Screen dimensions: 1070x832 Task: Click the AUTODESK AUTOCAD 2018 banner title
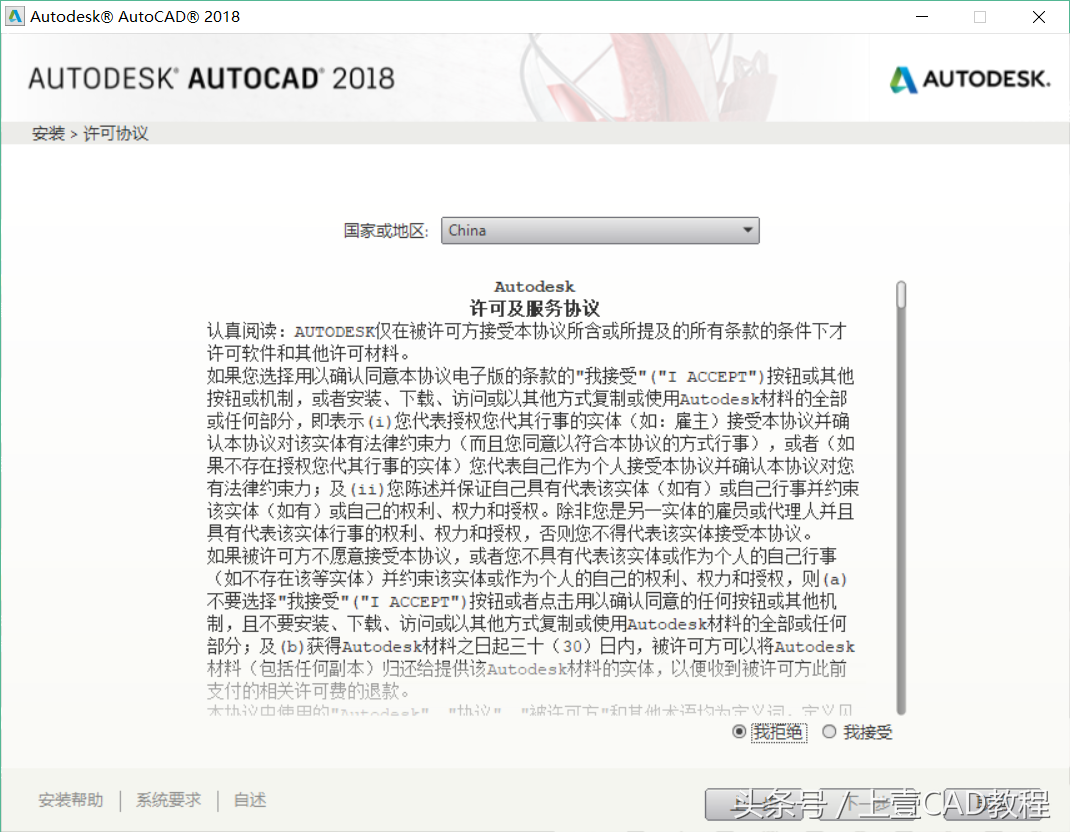point(212,78)
